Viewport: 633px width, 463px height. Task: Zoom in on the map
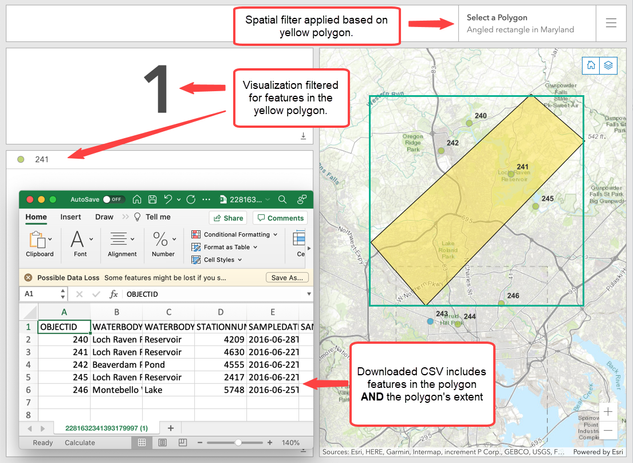pyautogui.click(x=608, y=412)
